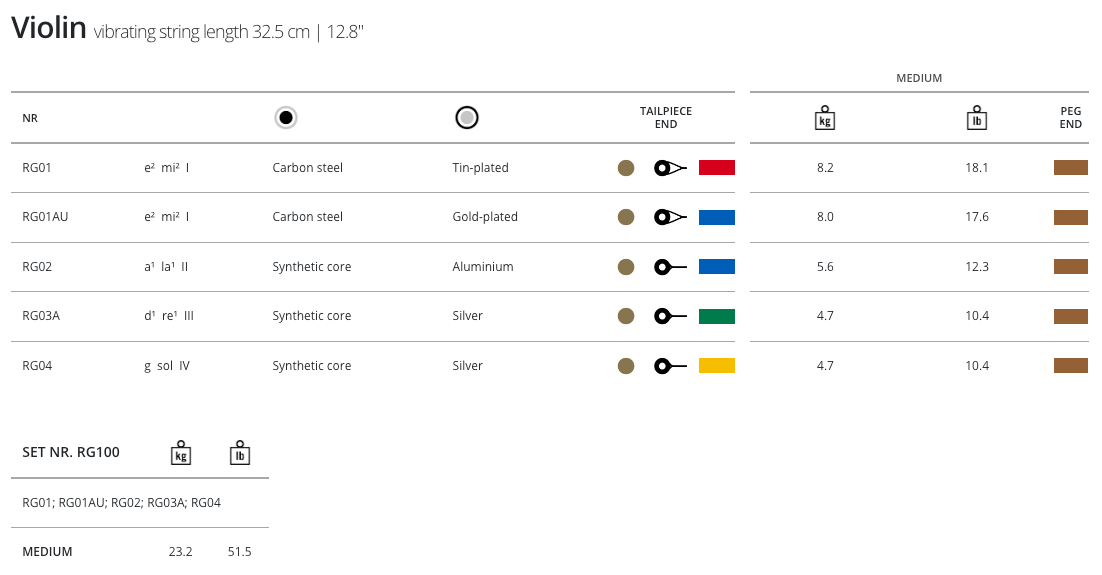This screenshot has height=575, width=1102.
Task: Click the kg icon beside SET NR. RG100
Action: point(181,453)
